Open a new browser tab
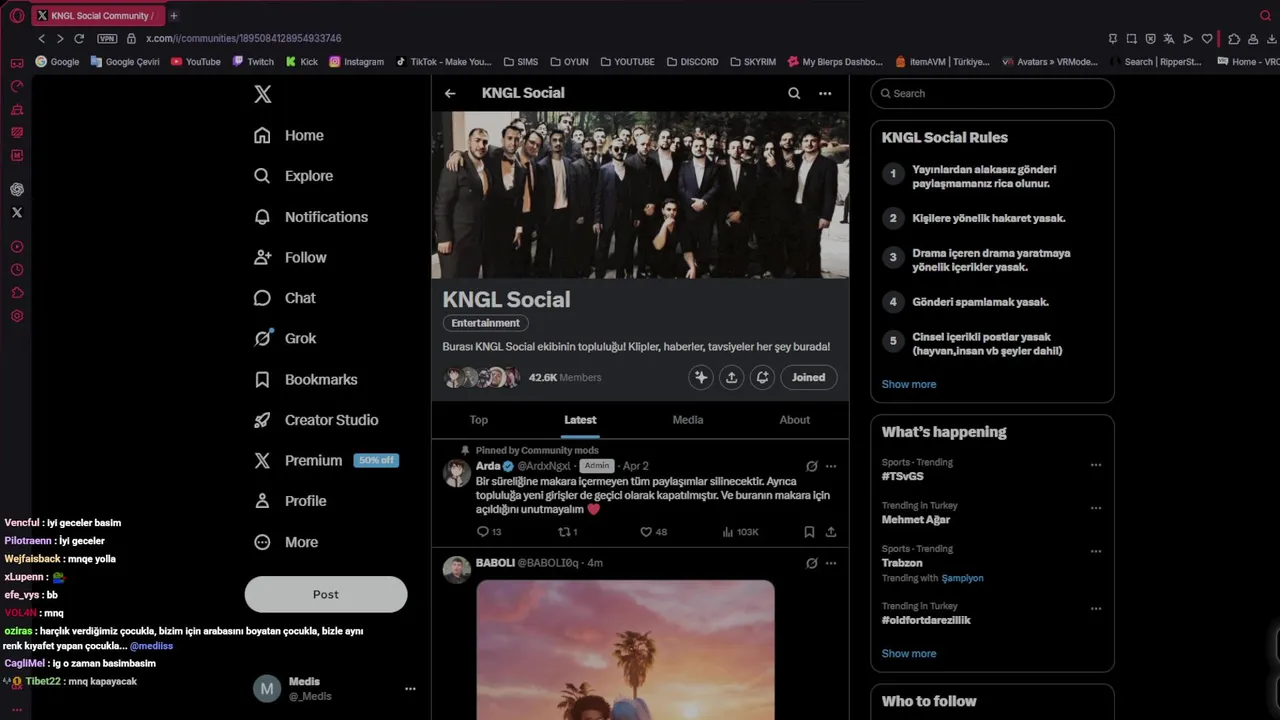This screenshot has width=1280, height=720. click(x=174, y=15)
